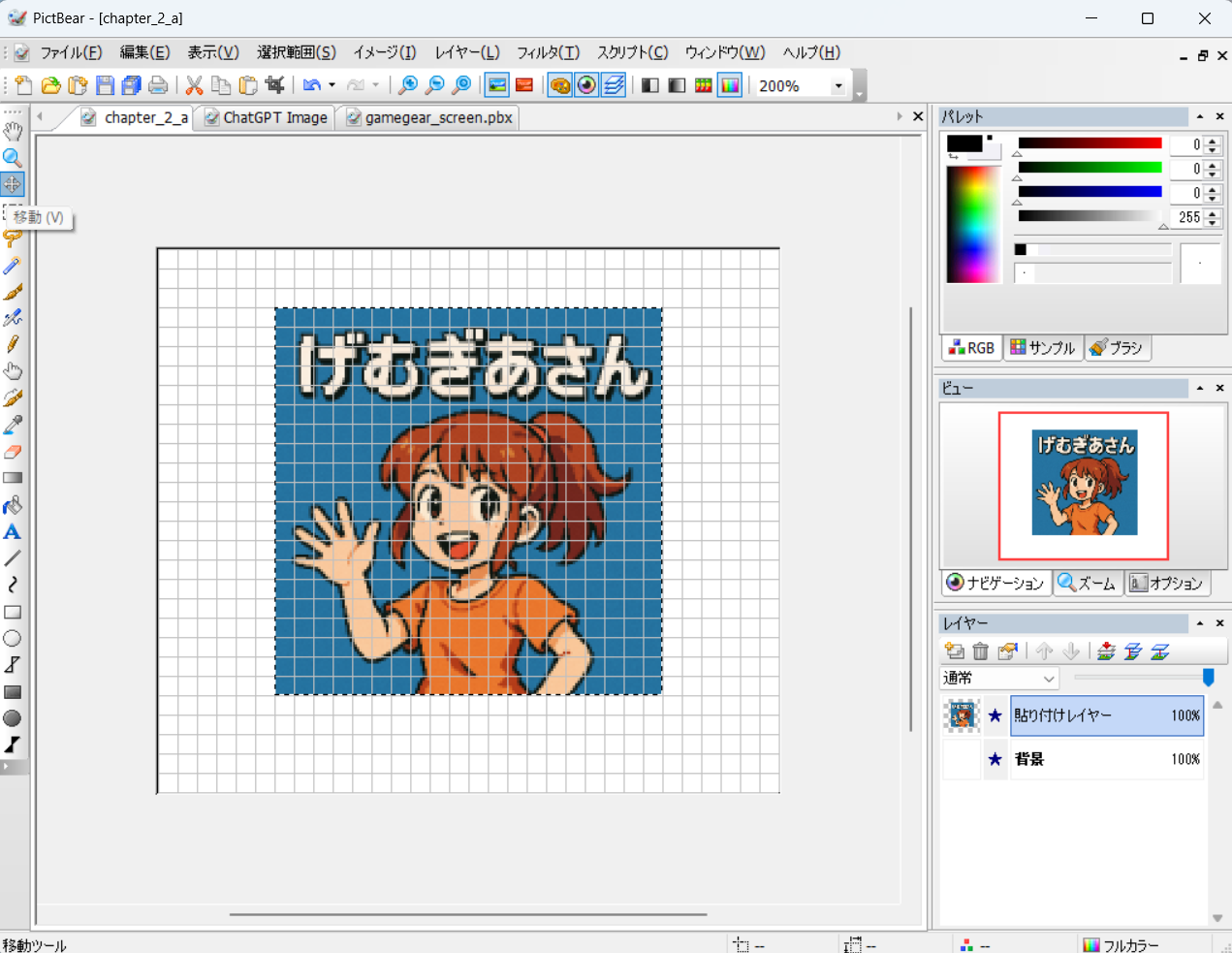This screenshot has width=1232, height=953.
Task: Open the undo history dropdown arrow
Action: 332,85
